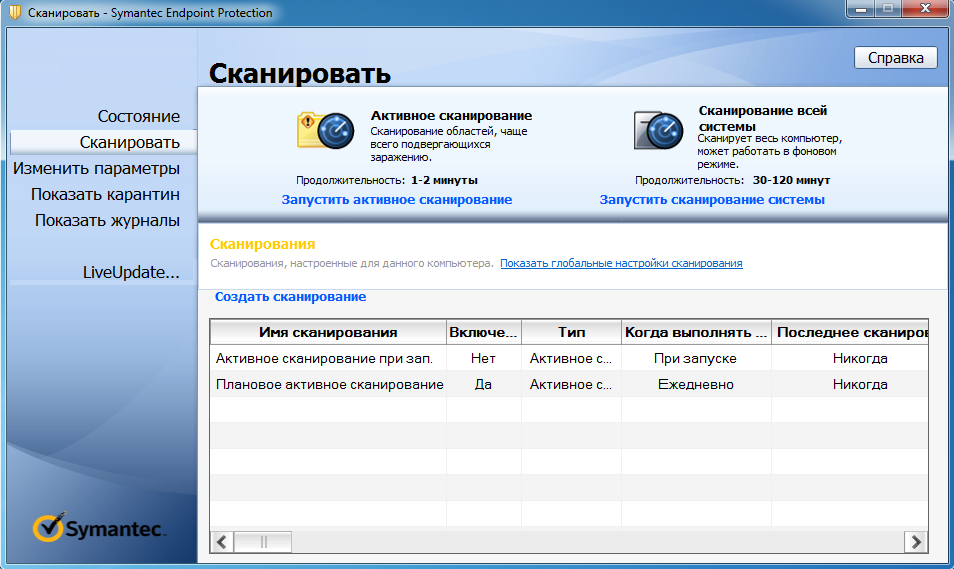
Task: Sort by Последнее сканирование column header
Action: 850,332
